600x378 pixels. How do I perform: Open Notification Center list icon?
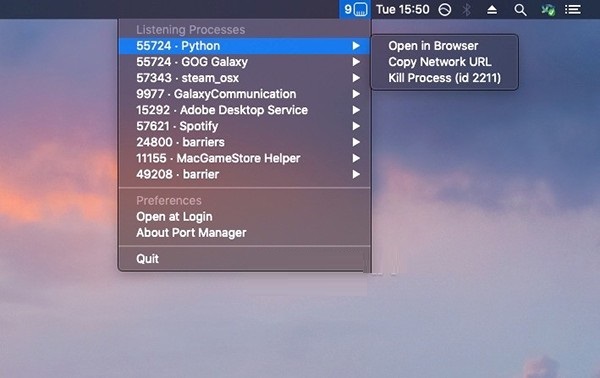[573, 10]
